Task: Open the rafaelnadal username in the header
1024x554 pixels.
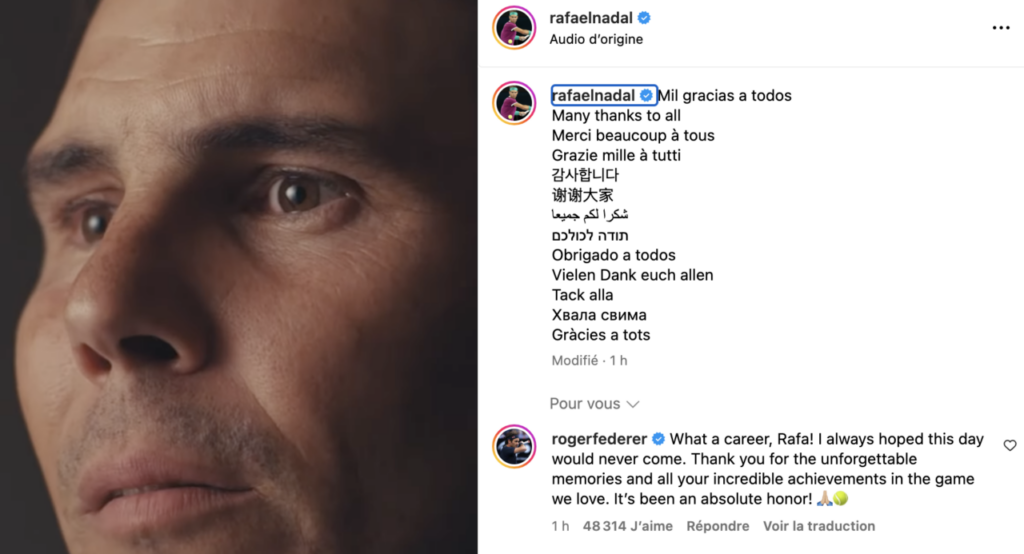Action: point(593,18)
